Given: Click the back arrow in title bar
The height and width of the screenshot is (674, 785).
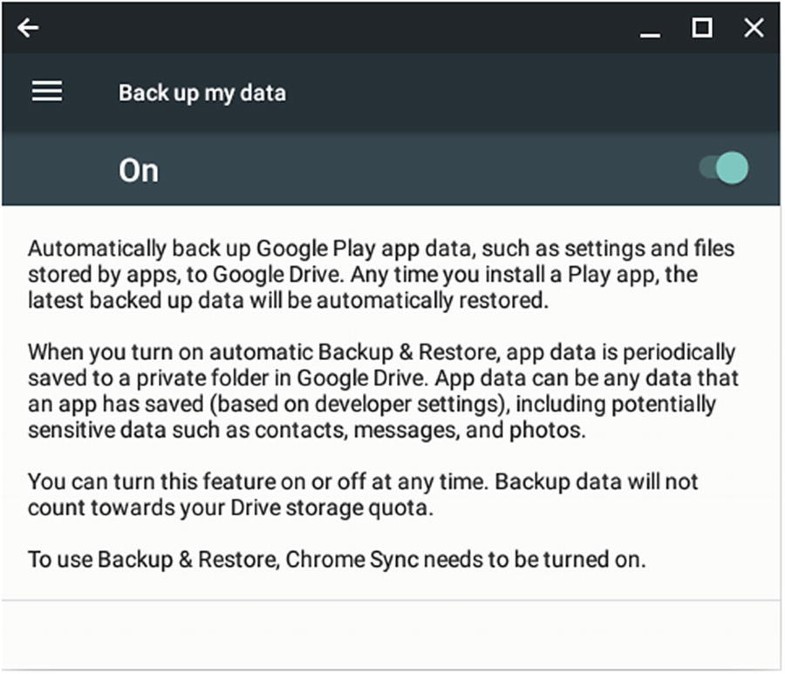Looking at the screenshot, I should pyautogui.click(x=28, y=28).
